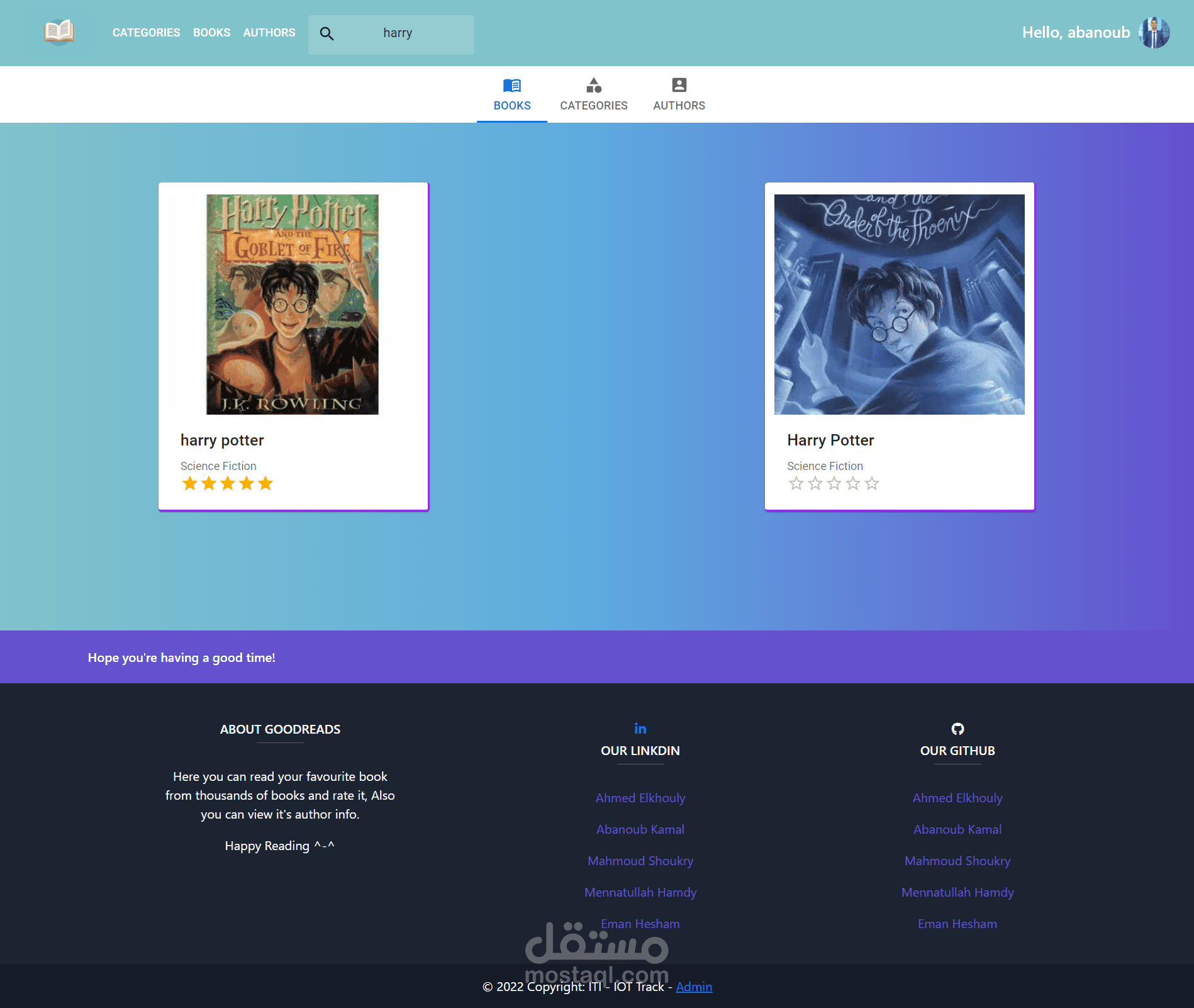Select the Books tab
This screenshot has height=1008, width=1194.
(x=512, y=94)
